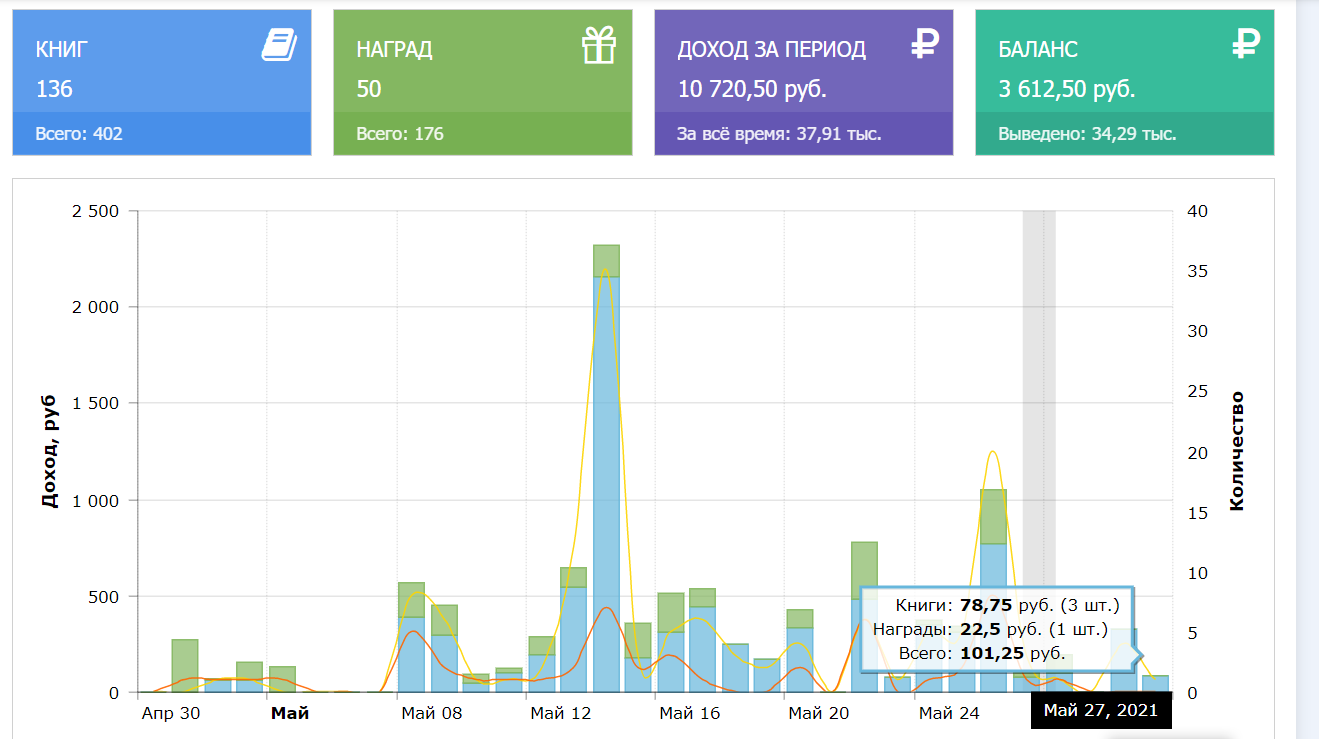Click the black 'Май 27, 2021' date label

point(1100,710)
